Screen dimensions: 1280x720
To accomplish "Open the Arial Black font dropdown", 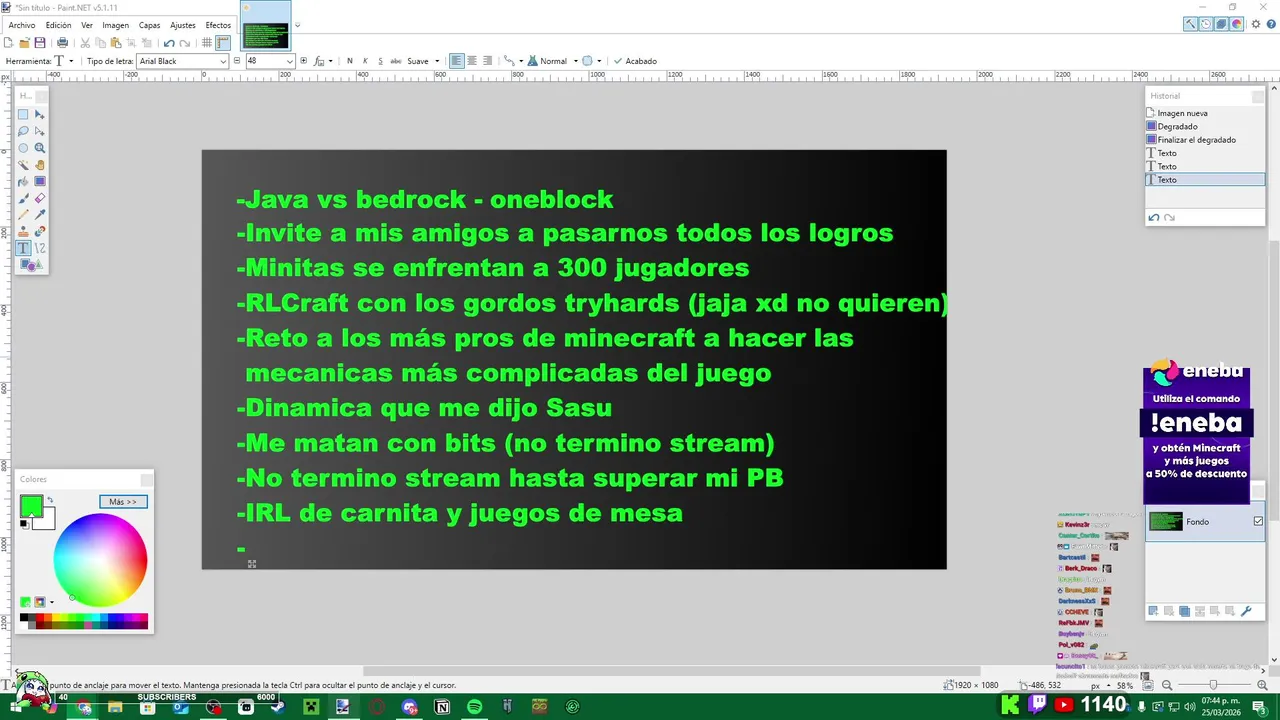I will click(183, 61).
